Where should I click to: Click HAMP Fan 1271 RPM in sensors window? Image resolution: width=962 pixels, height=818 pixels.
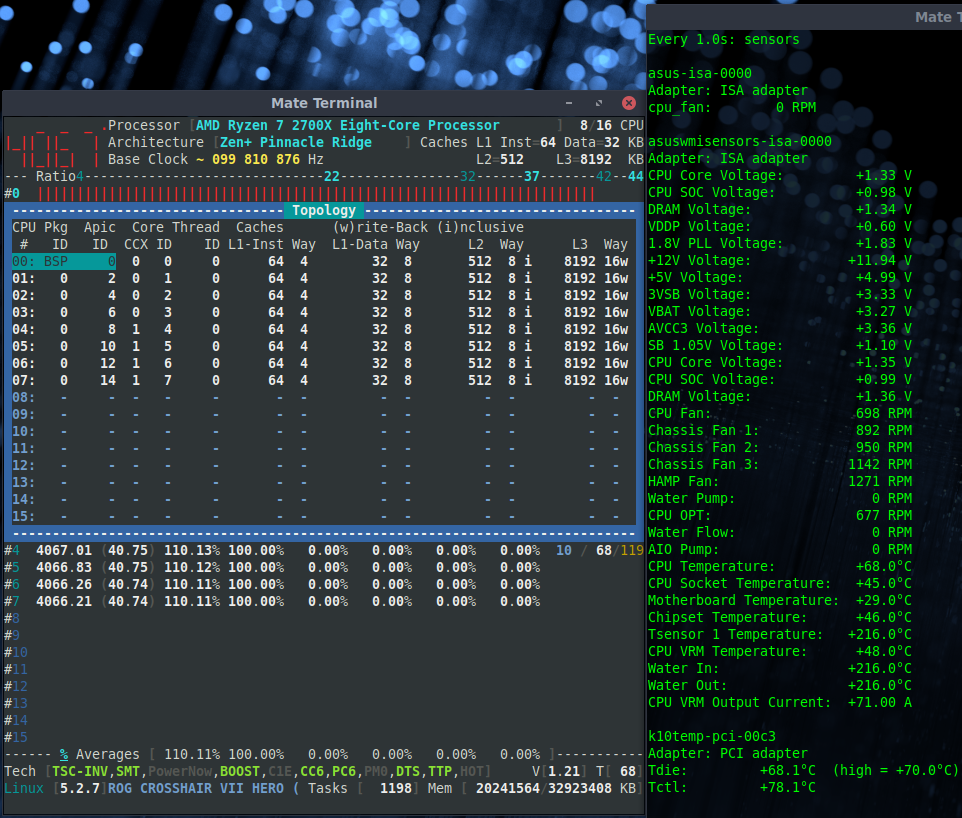780,482
